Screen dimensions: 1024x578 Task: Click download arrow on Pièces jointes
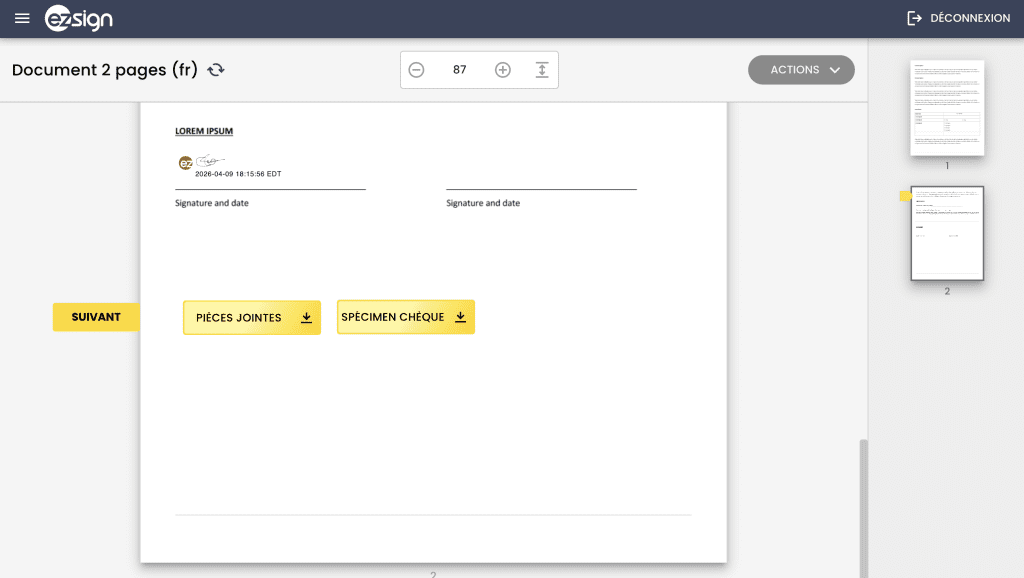pos(307,318)
